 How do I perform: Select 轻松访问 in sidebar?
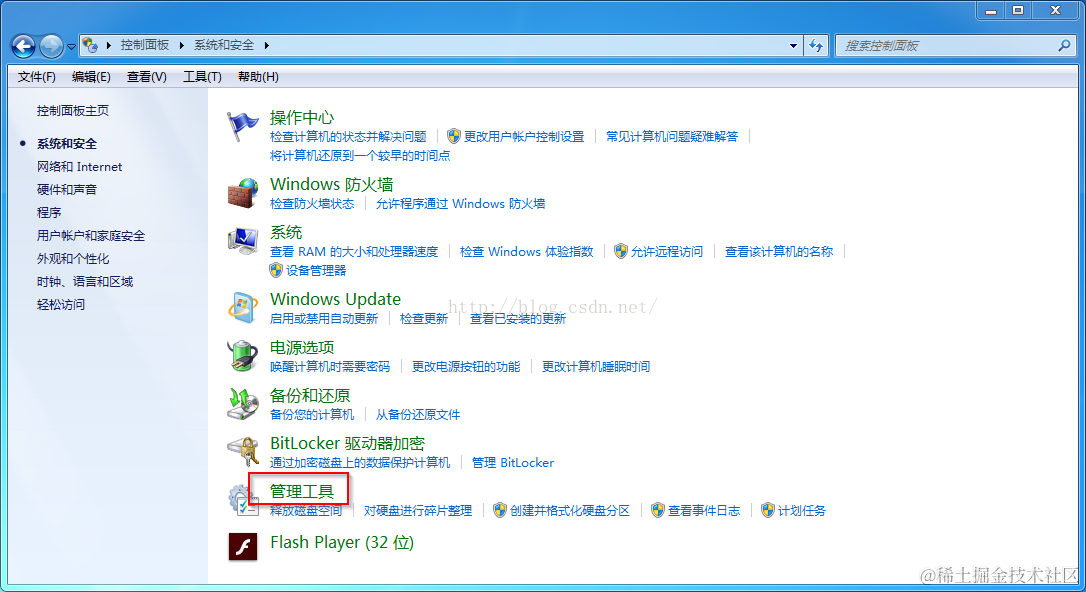61,305
